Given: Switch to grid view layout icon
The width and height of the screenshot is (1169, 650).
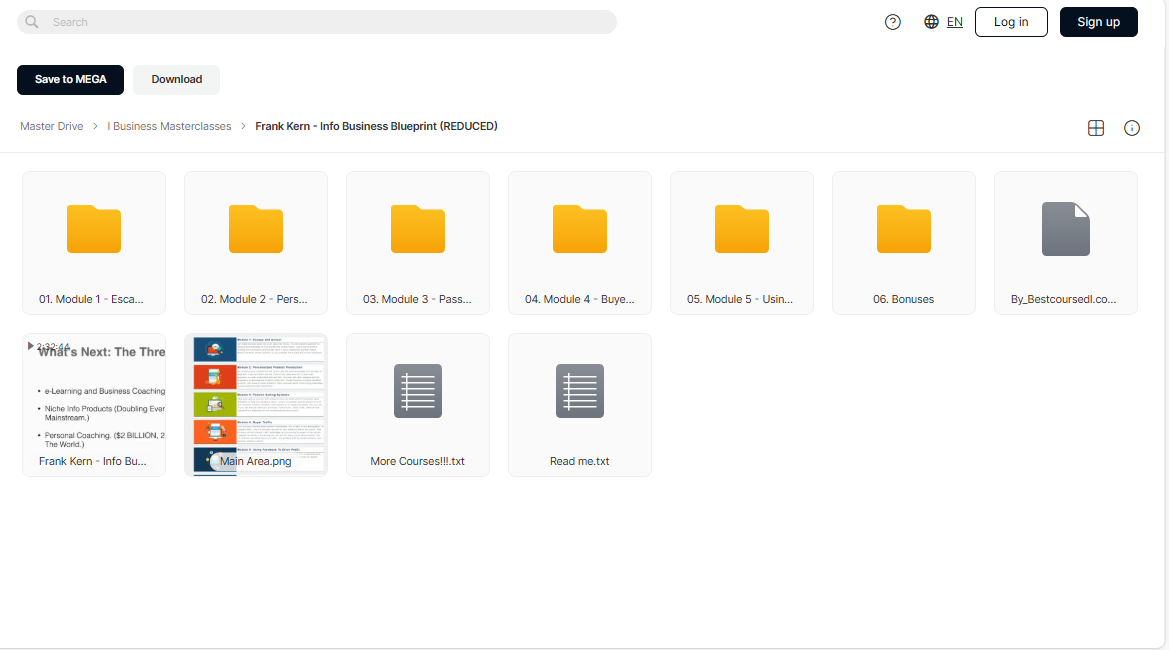Looking at the screenshot, I should pos(1096,128).
